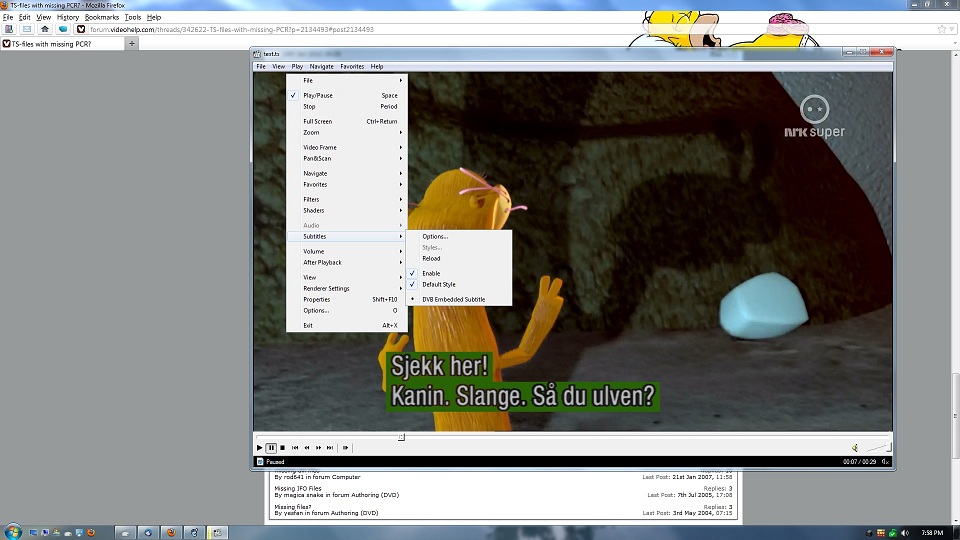Expand the Volume submenu
This screenshot has width=960, height=540.
[347, 252]
